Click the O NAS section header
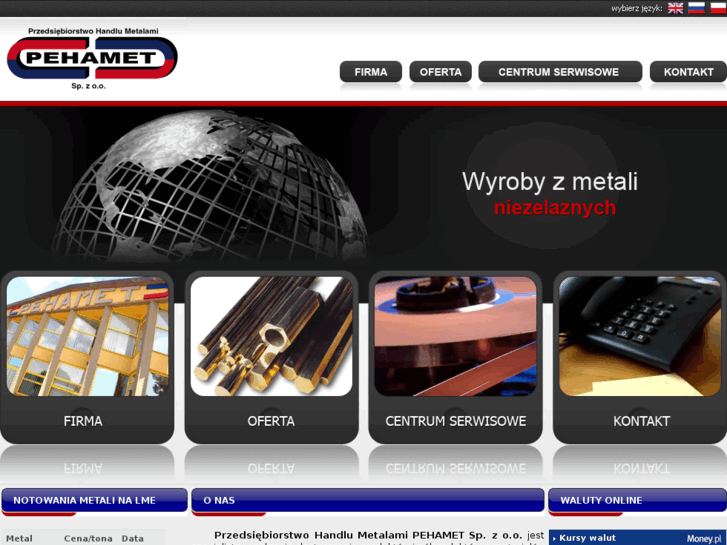The height and width of the screenshot is (545, 727). 368,500
